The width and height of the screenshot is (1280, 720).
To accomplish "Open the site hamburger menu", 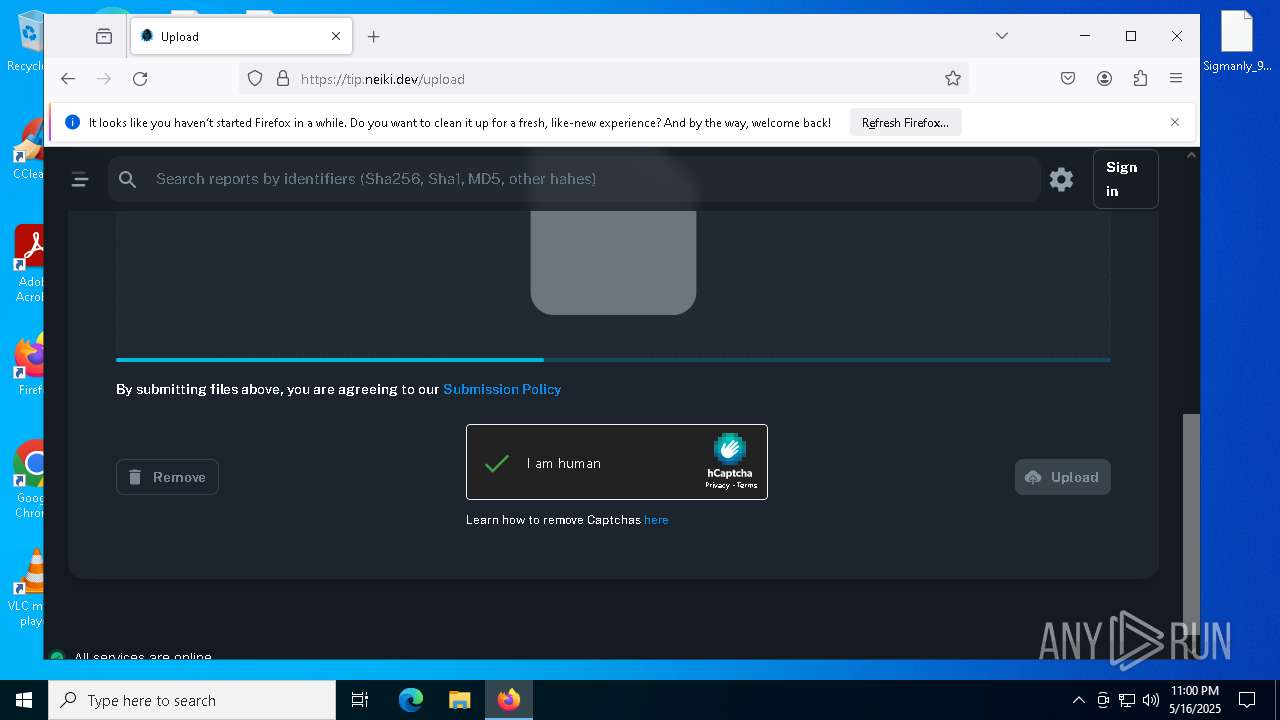I will click(80, 179).
